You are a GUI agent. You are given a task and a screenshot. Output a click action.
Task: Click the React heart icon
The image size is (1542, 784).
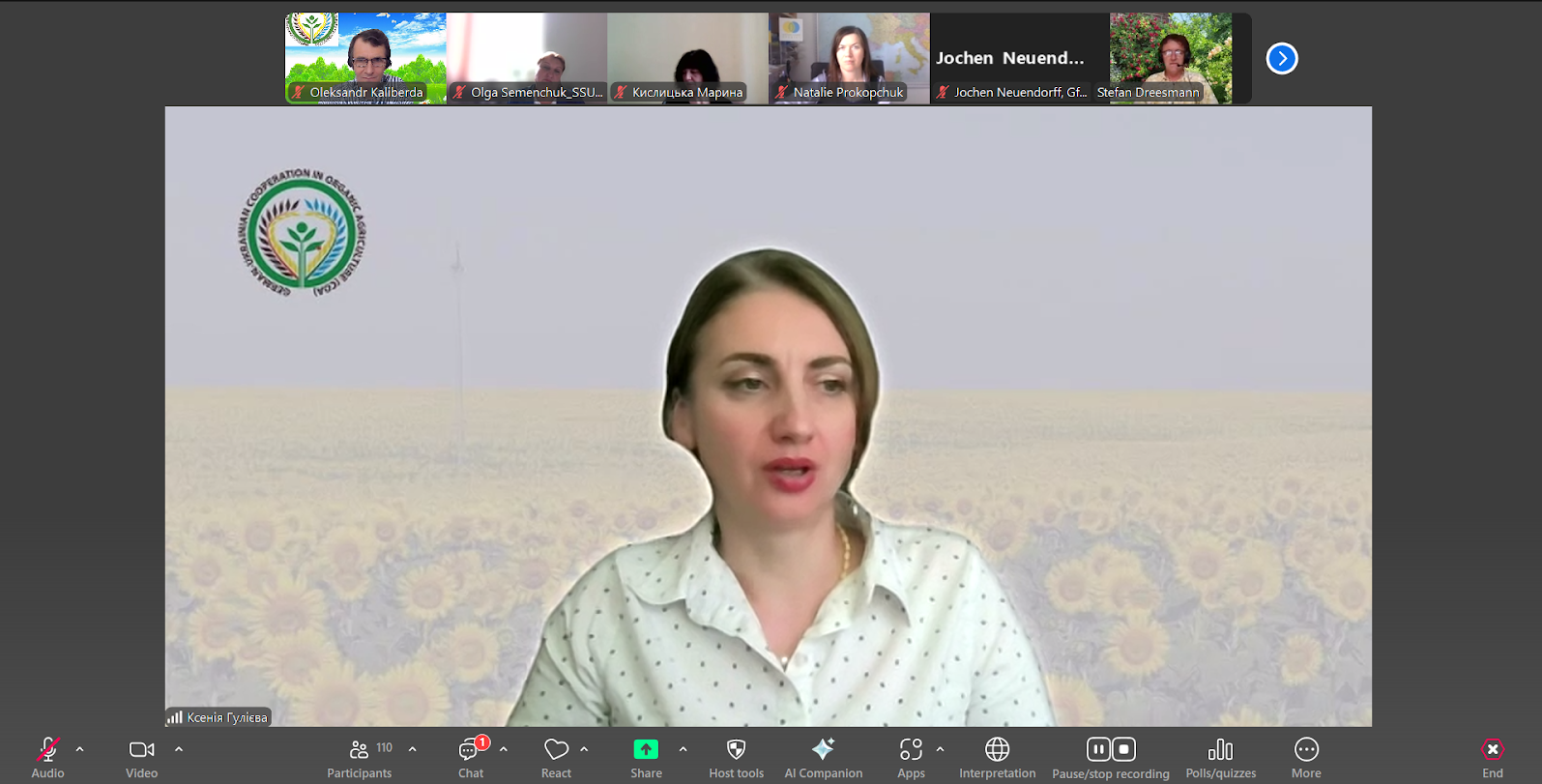coord(556,750)
